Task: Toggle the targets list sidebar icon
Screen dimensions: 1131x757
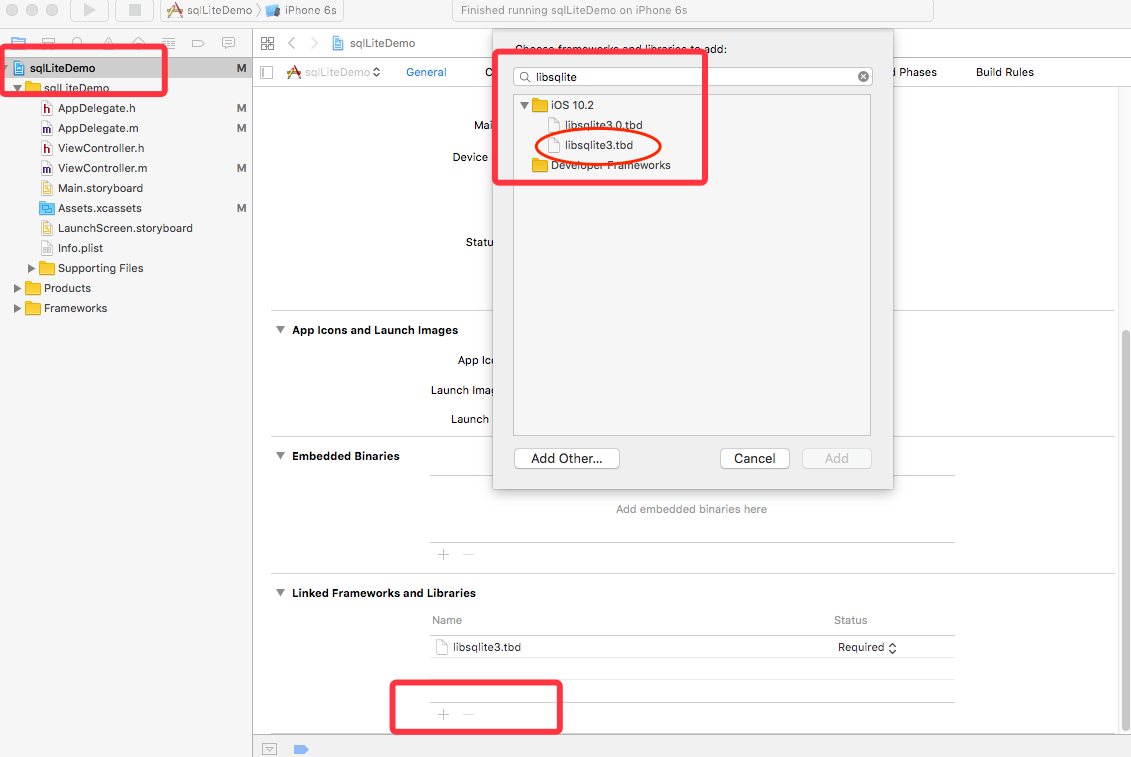Action: pyautogui.click(x=266, y=72)
